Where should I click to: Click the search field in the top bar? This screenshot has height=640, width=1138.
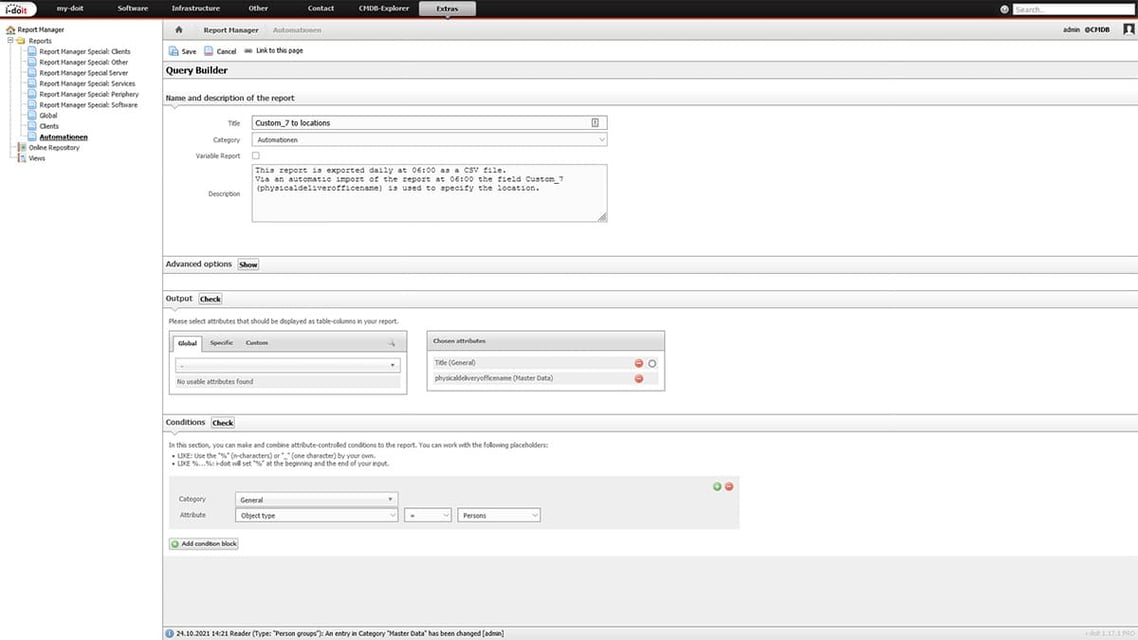tap(1073, 9)
